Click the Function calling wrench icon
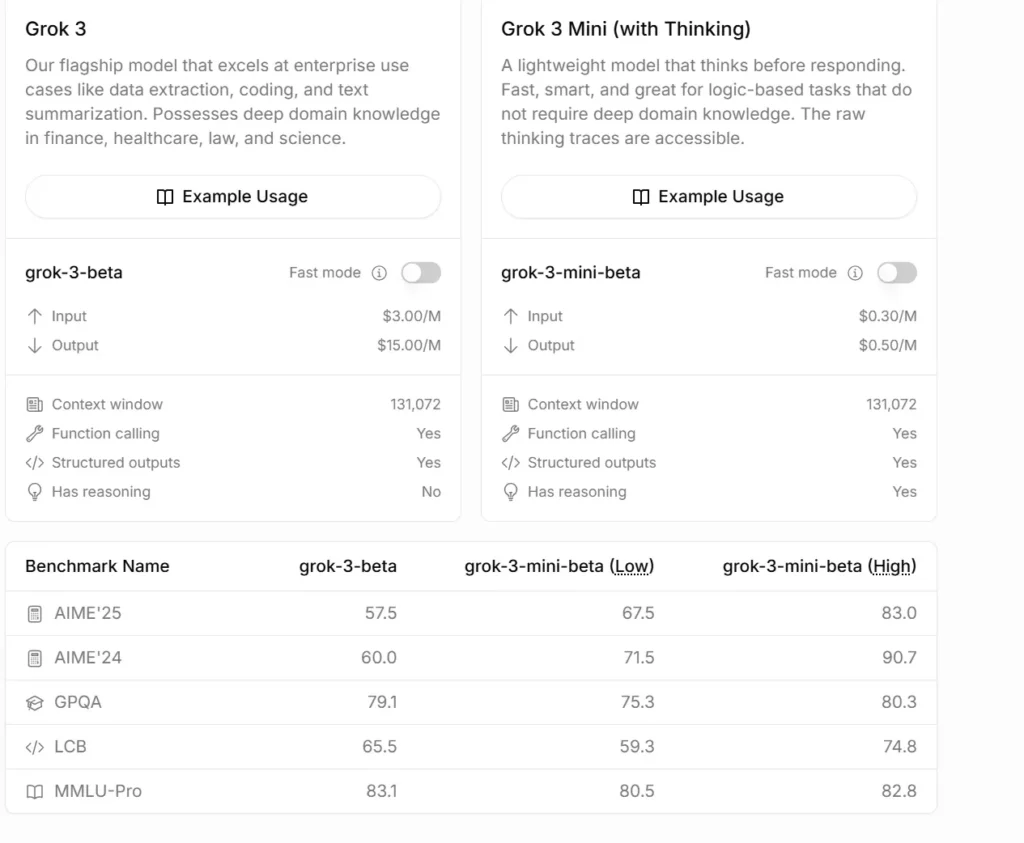Viewport: 1024px width, 843px height. [x=32, y=433]
